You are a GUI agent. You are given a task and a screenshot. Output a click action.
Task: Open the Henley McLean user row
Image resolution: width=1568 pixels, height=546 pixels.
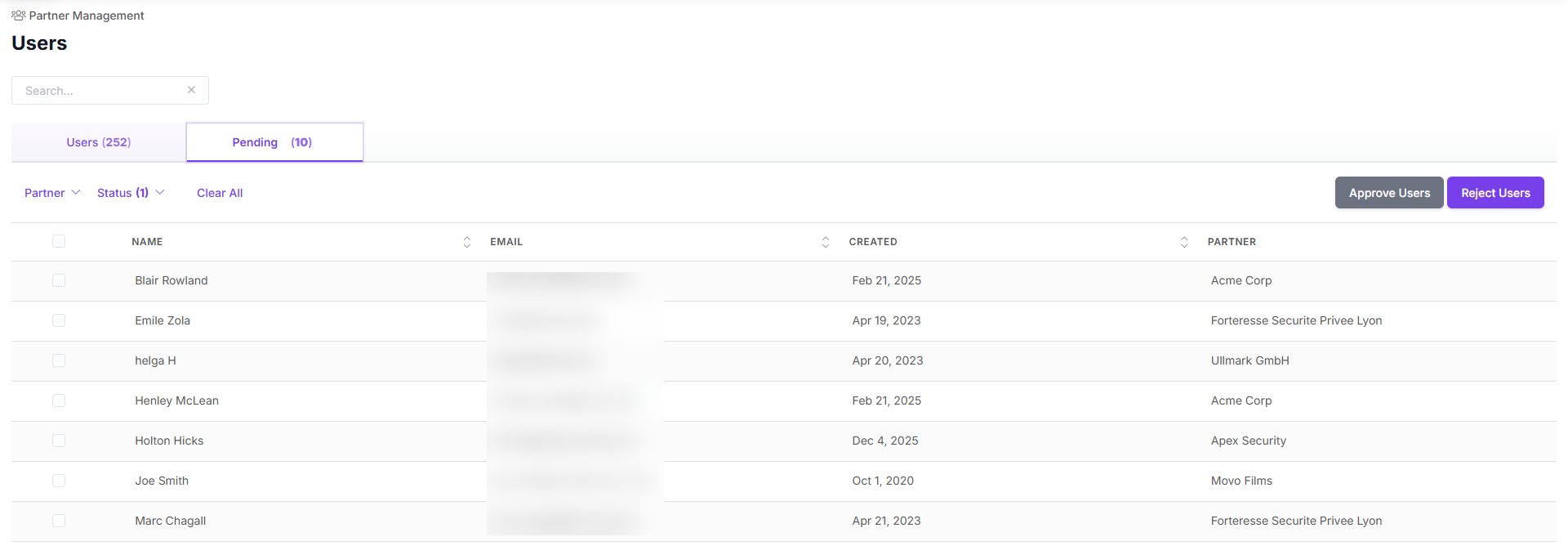pyautogui.click(x=784, y=401)
